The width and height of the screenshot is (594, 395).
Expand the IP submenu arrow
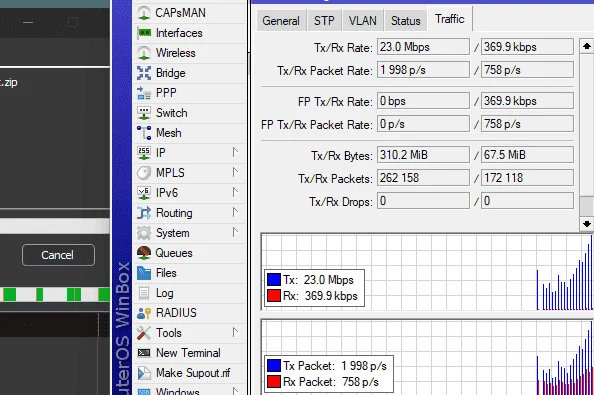click(x=235, y=152)
